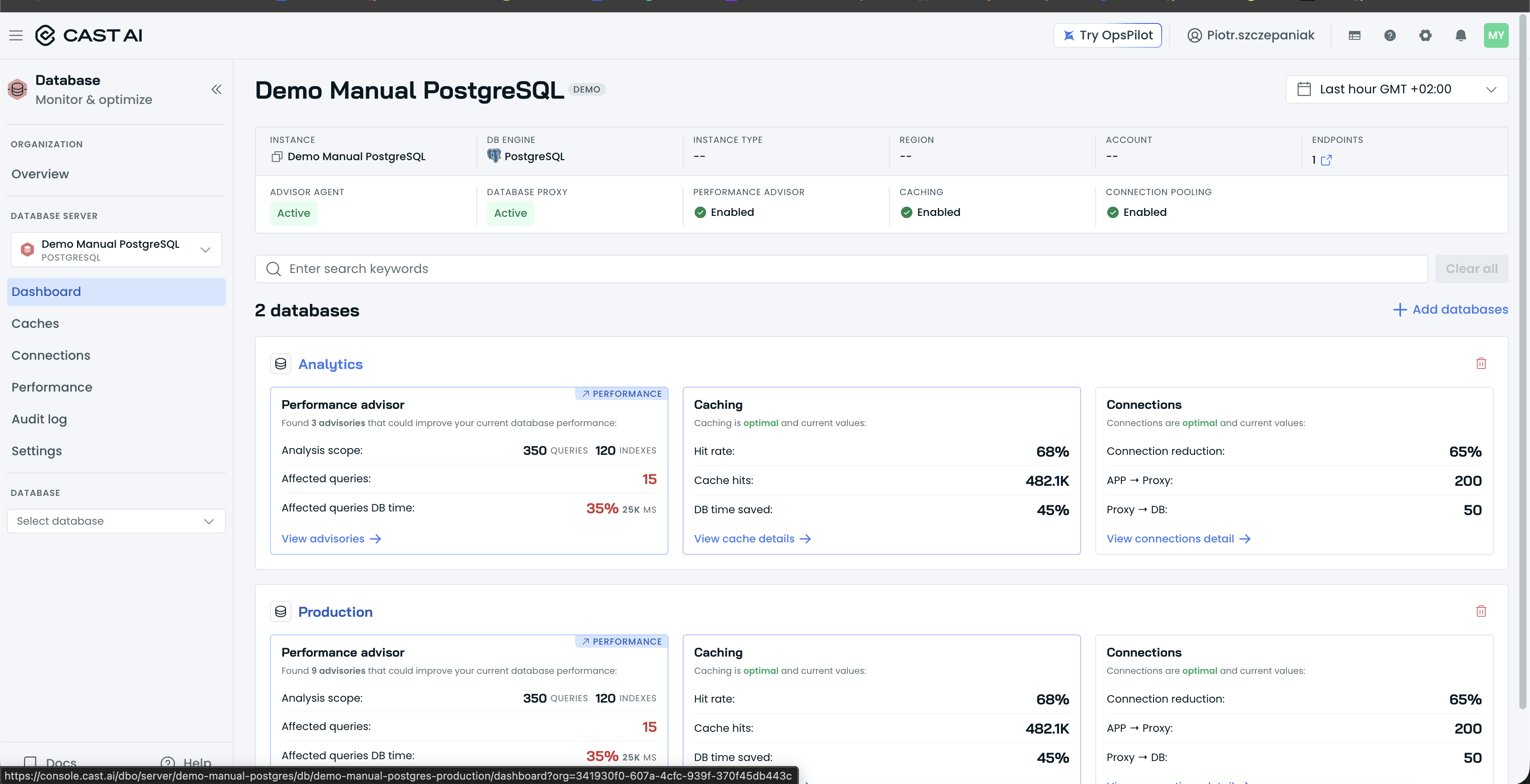Open Analytics View advisories link
This screenshot has width=1530, height=784.
point(332,539)
